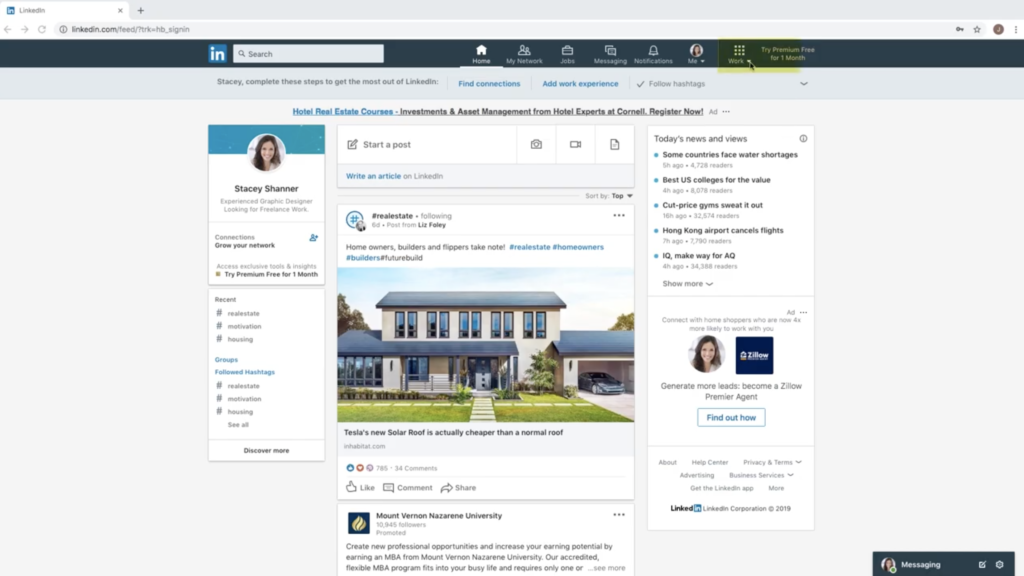This screenshot has height=576, width=1024.
Task: Toggle Follow hashtags step
Action: click(x=671, y=84)
